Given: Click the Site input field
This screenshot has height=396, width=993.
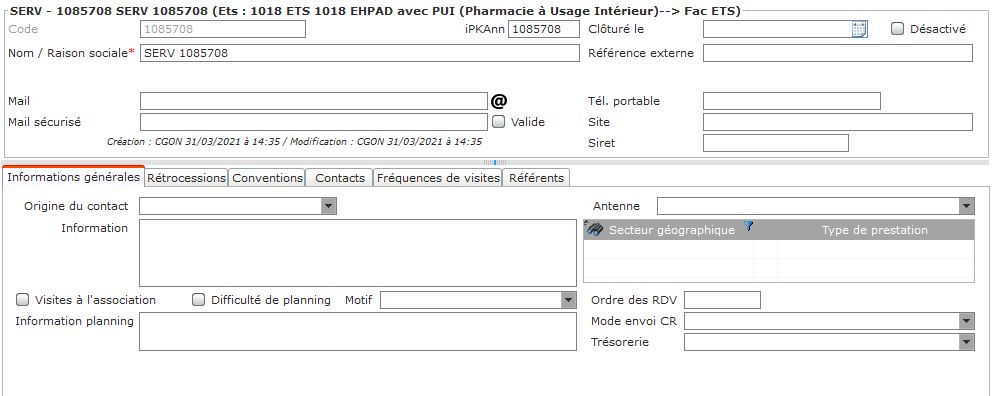Looking at the screenshot, I should 837,122.
